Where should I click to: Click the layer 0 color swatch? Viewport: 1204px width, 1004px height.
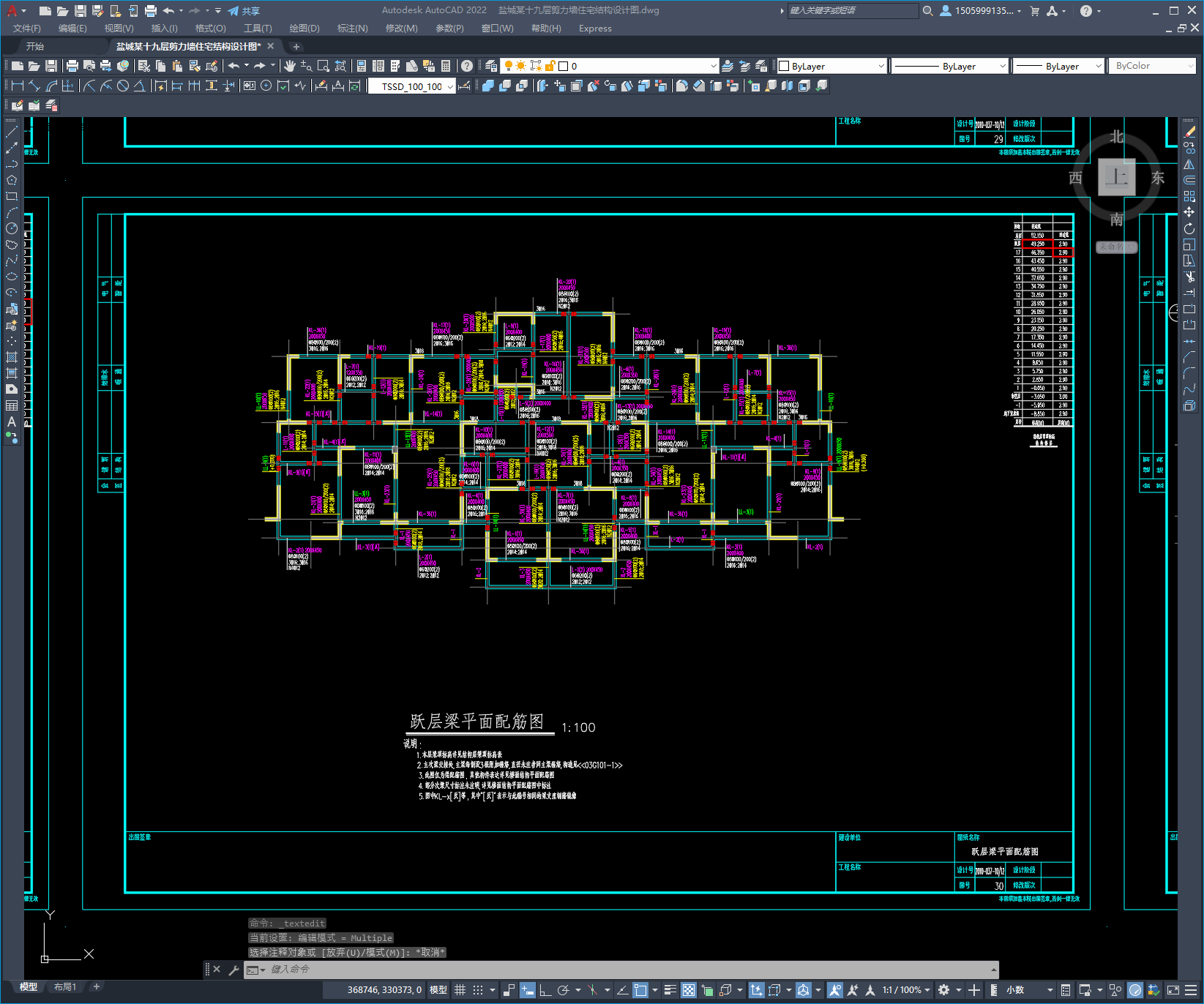(564, 66)
